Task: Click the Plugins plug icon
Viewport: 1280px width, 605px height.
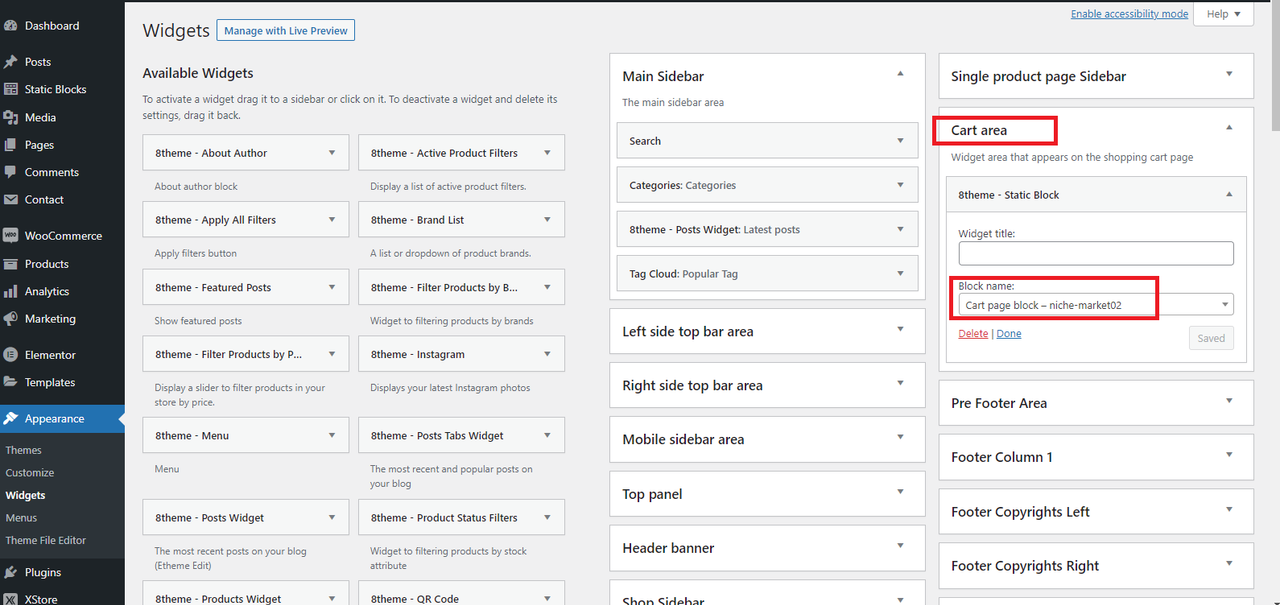Action: [10, 572]
